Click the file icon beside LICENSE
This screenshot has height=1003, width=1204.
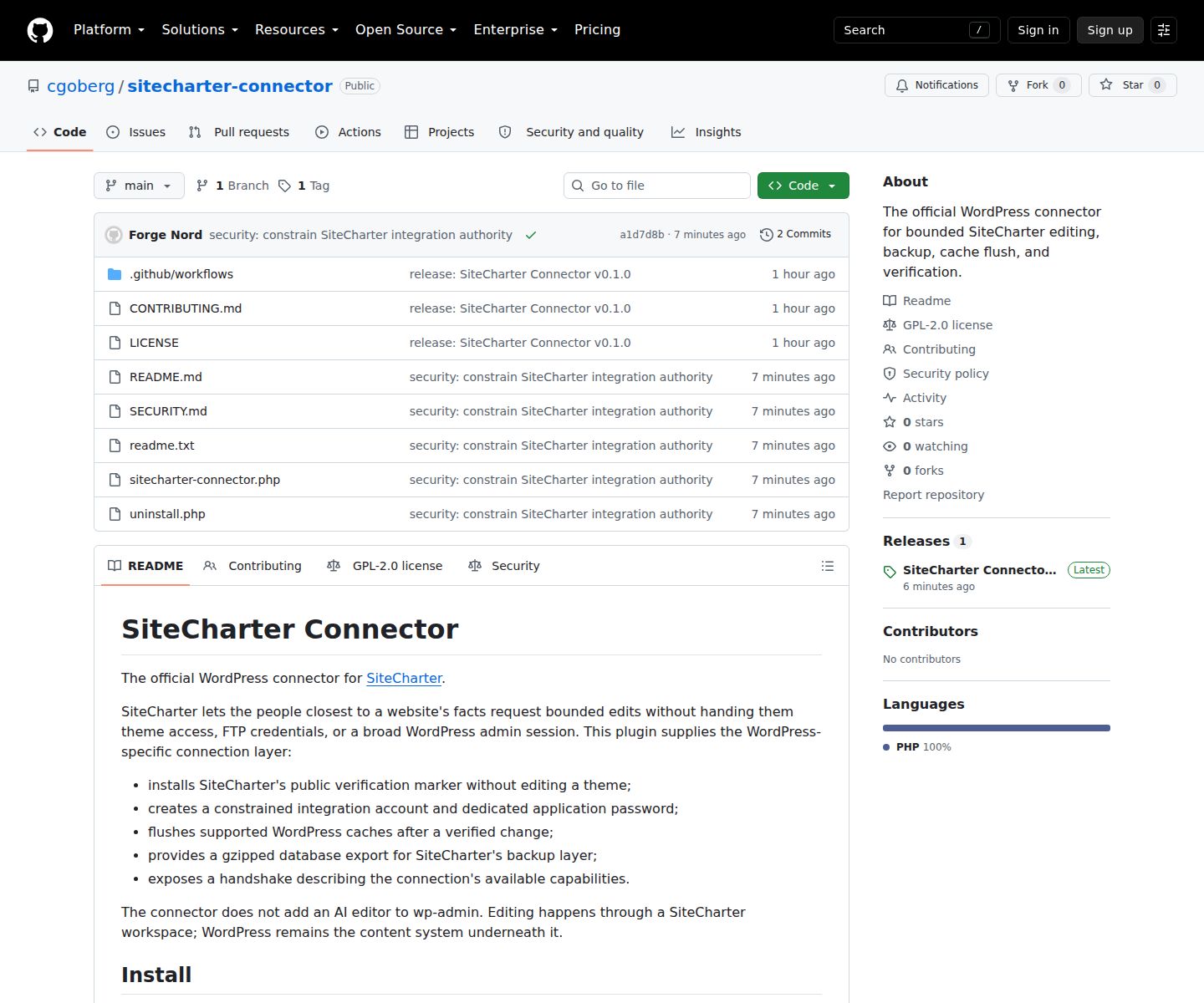point(115,343)
